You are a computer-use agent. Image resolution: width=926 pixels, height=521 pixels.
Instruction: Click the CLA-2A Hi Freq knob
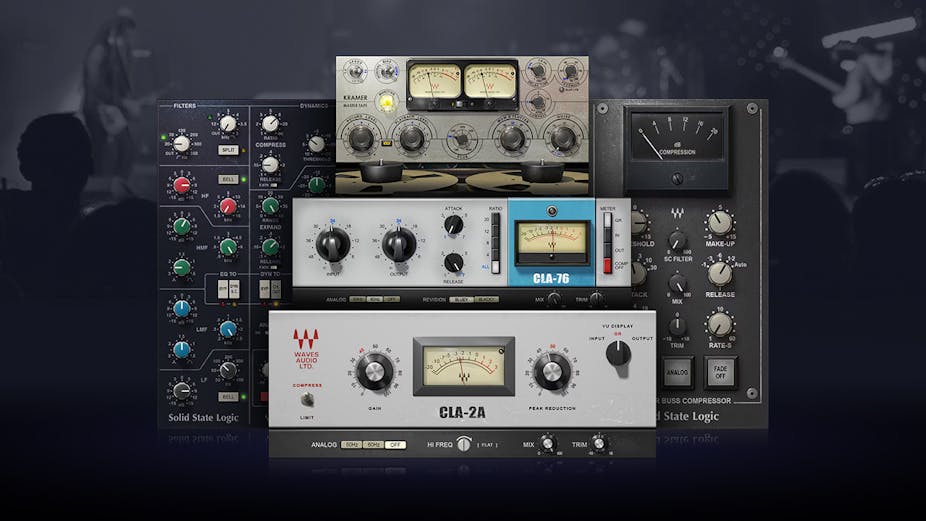point(464,444)
